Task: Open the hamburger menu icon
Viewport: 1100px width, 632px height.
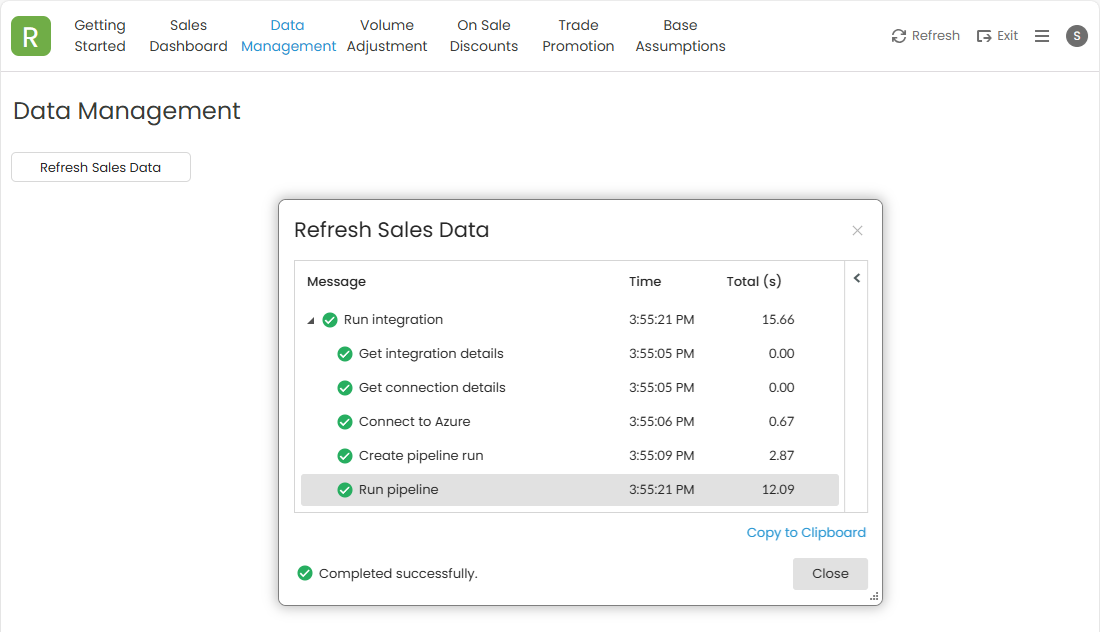Action: (1042, 36)
